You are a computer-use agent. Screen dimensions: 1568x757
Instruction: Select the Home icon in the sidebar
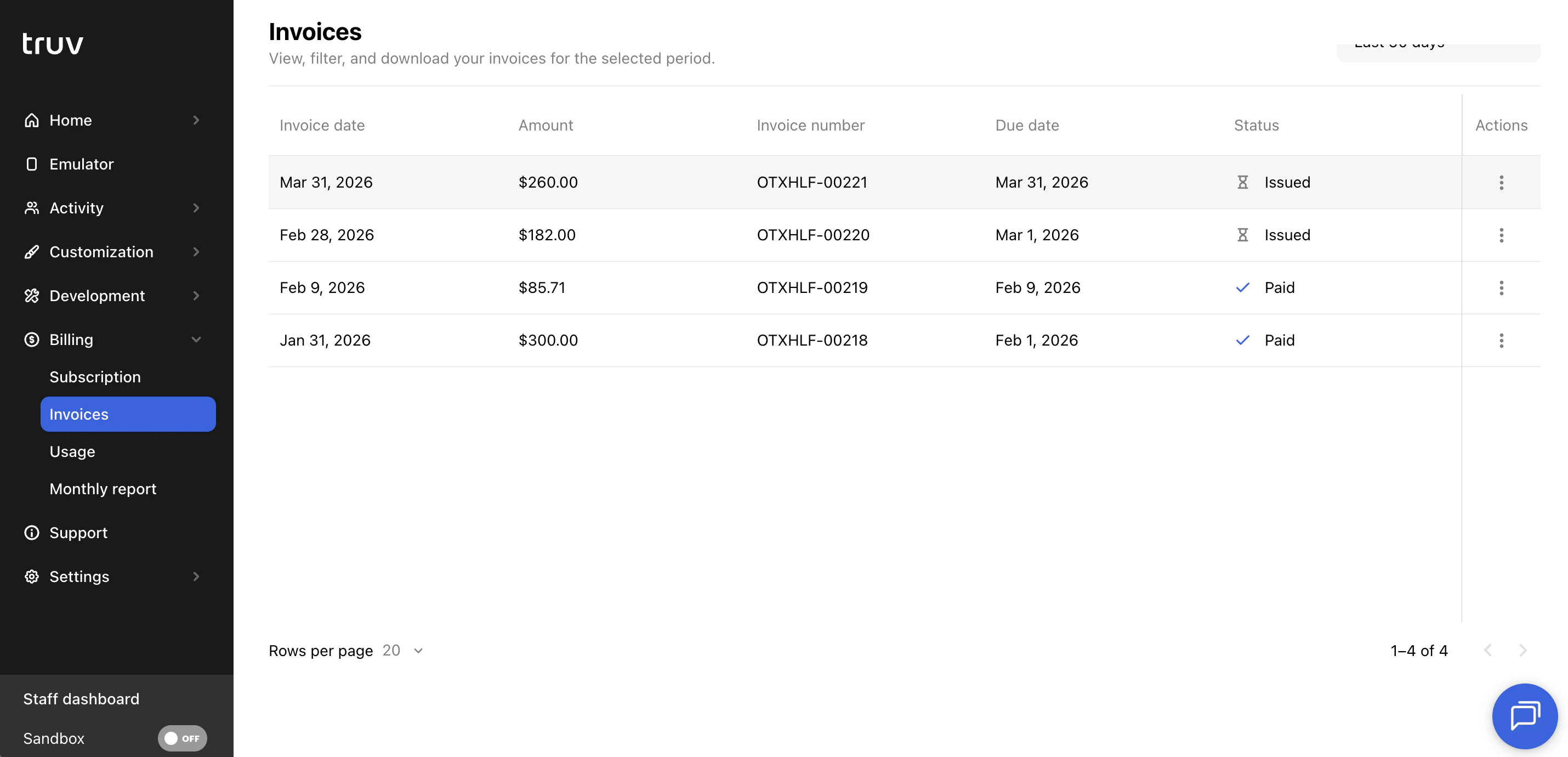point(32,120)
